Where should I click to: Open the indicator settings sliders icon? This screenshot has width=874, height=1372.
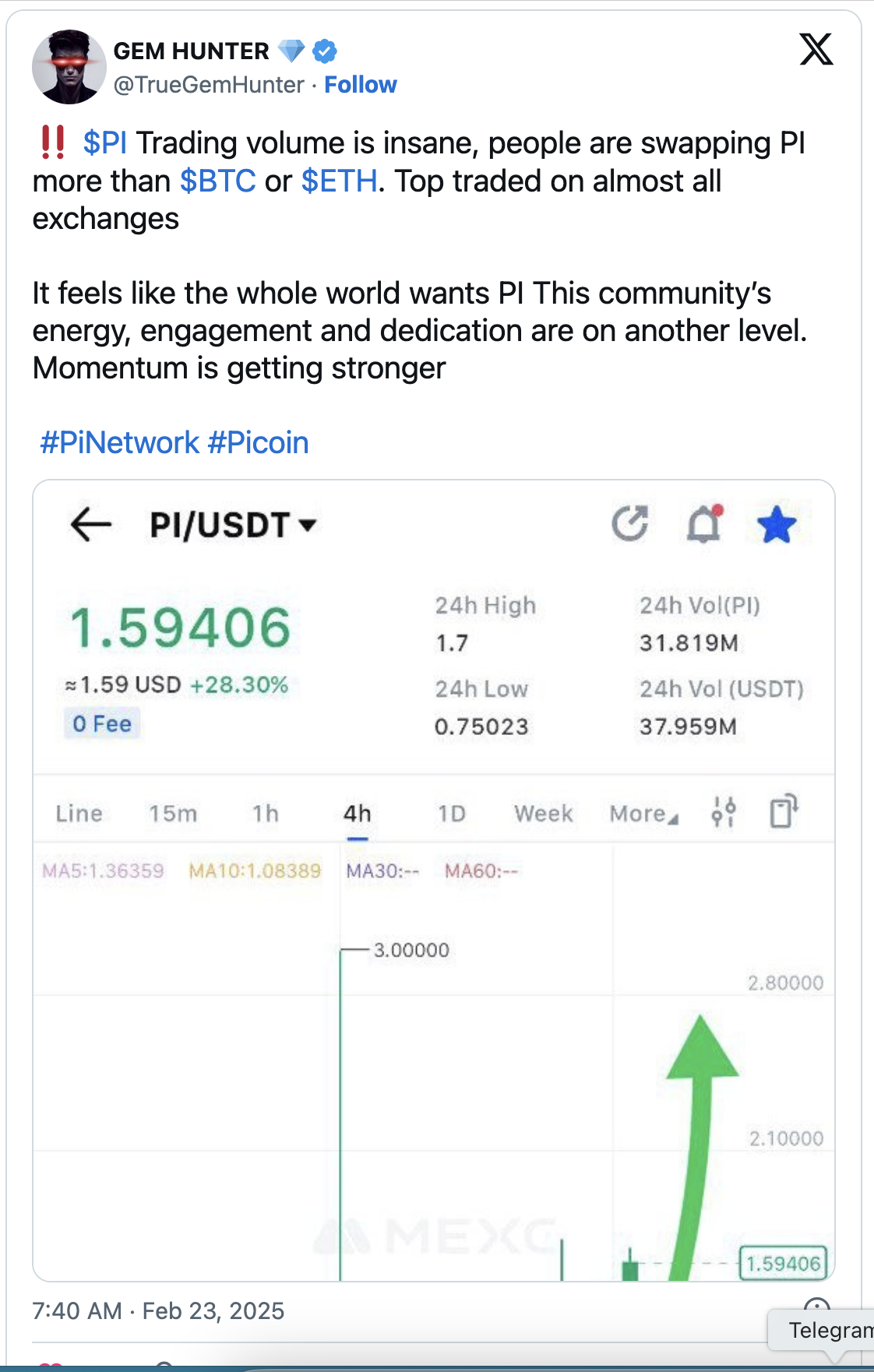724,813
